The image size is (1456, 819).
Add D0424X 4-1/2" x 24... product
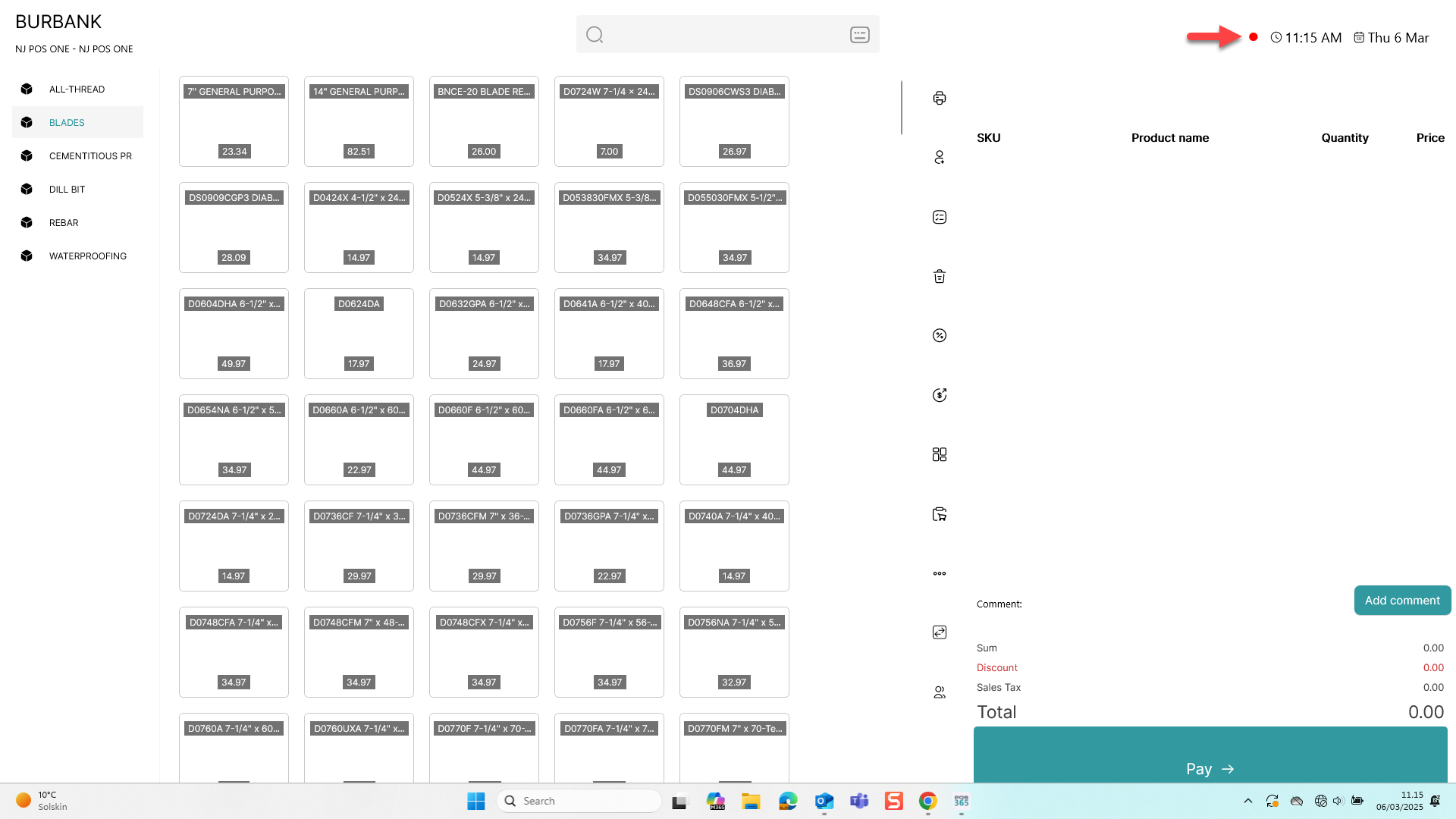pos(359,227)
